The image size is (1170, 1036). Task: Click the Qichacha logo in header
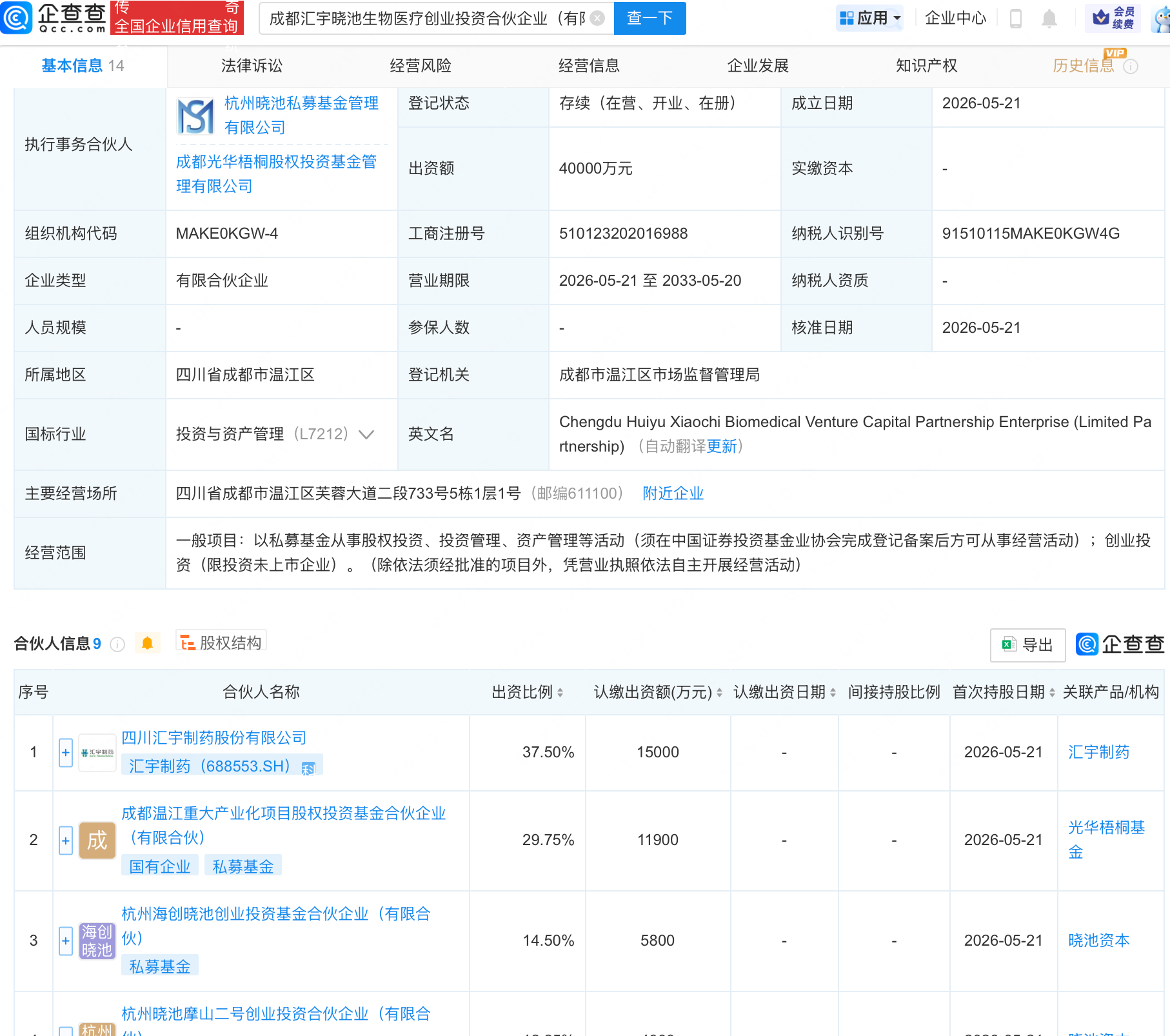click(x=53, y=17)
